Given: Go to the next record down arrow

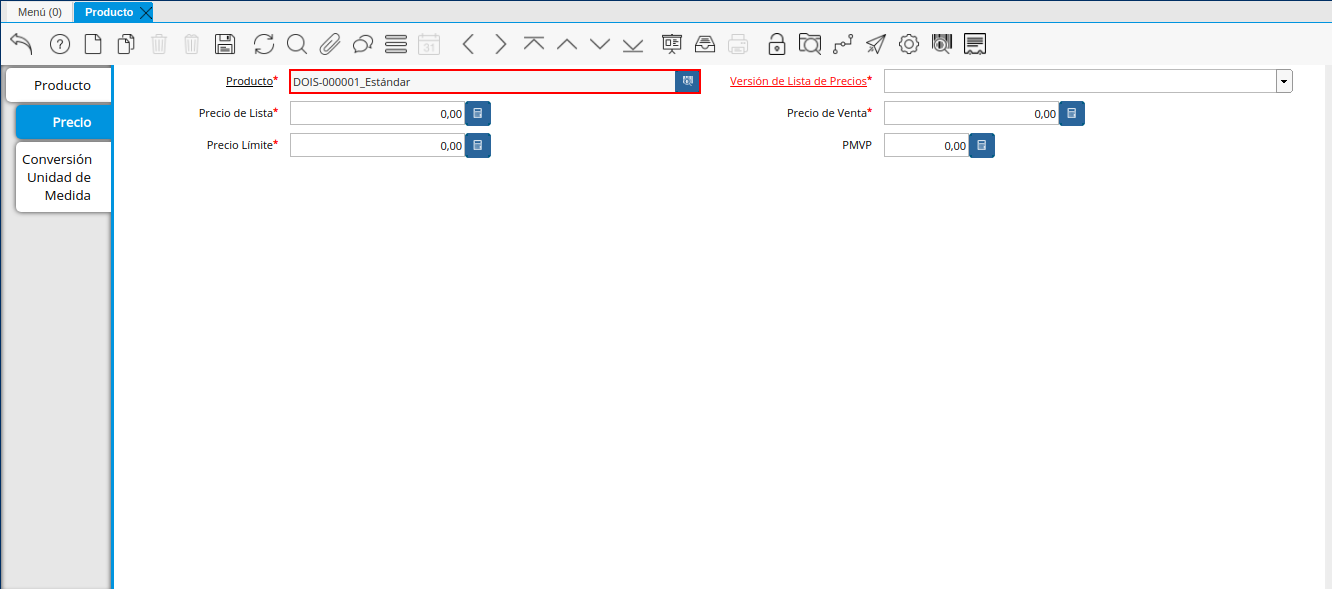Looking at the screenshot, I should (x=600, y=44).
